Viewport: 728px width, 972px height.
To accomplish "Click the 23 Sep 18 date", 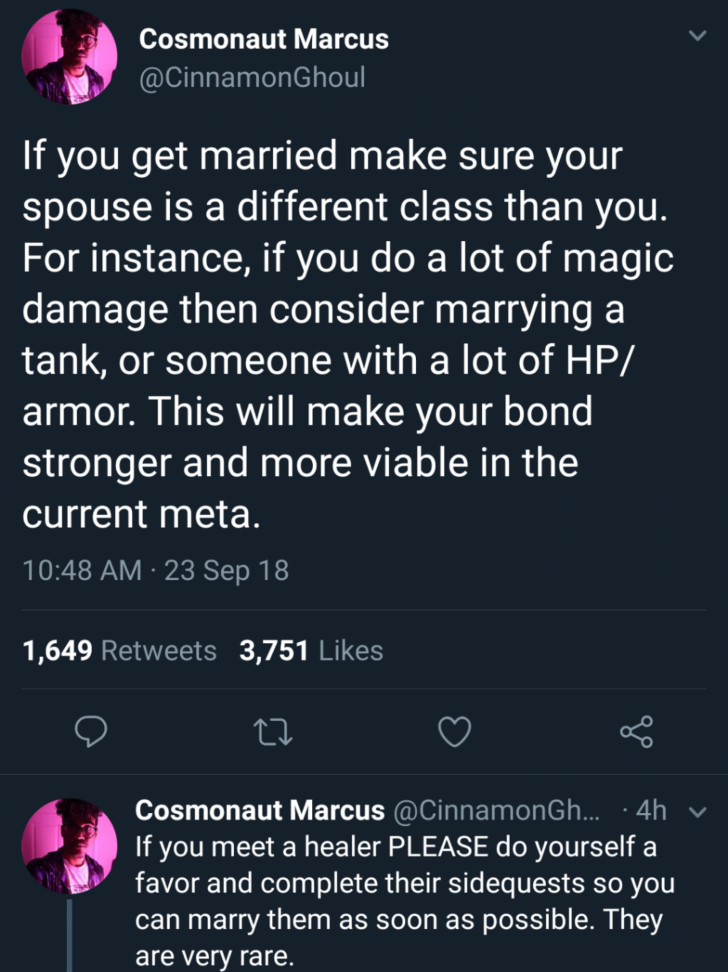I will [x=228, y=571].
